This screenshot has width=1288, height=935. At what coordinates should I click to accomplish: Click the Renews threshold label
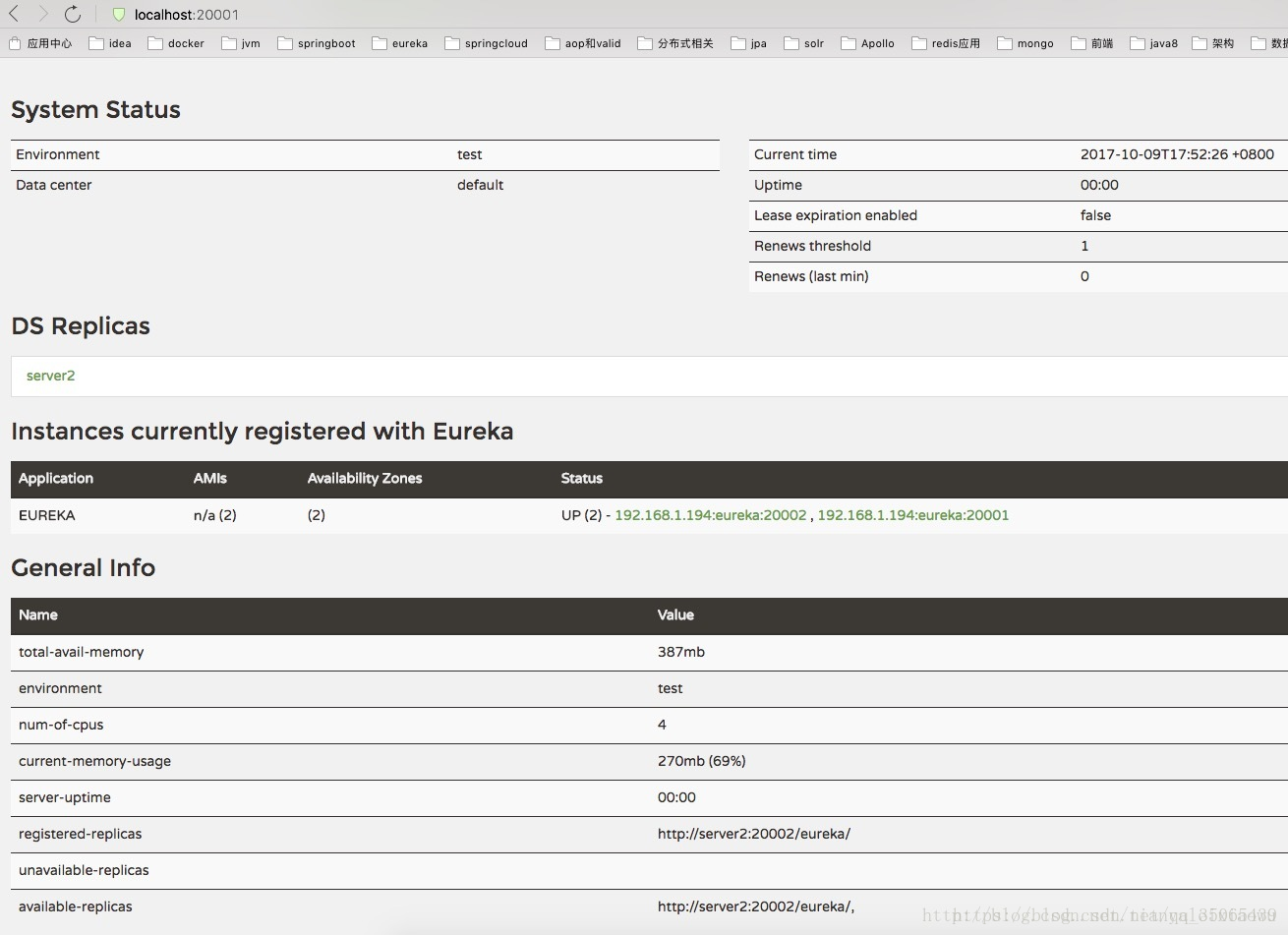[x=812, y=246]
